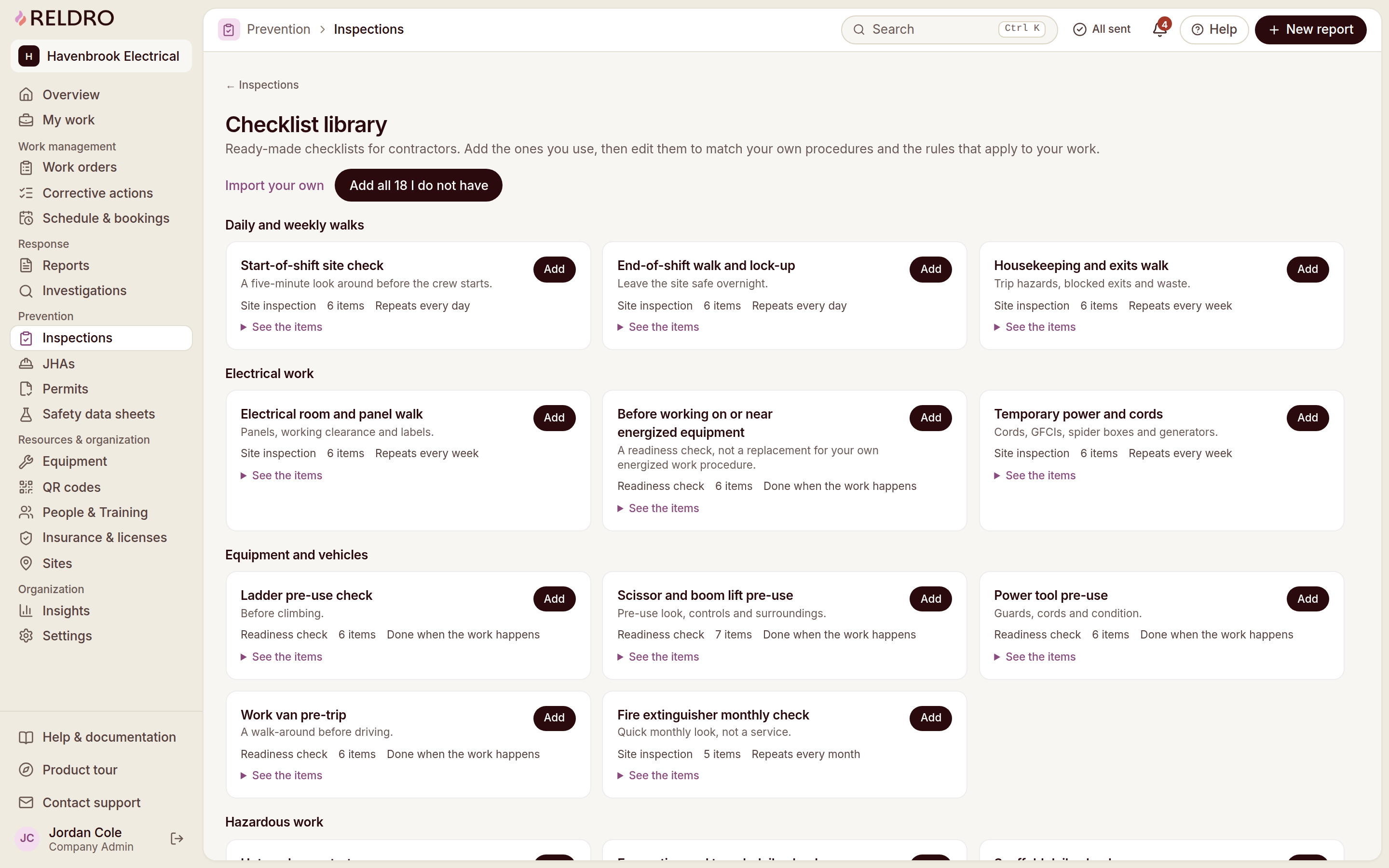
Task: Click the Help & documentation book icon
Action: (x=26, y=737)
